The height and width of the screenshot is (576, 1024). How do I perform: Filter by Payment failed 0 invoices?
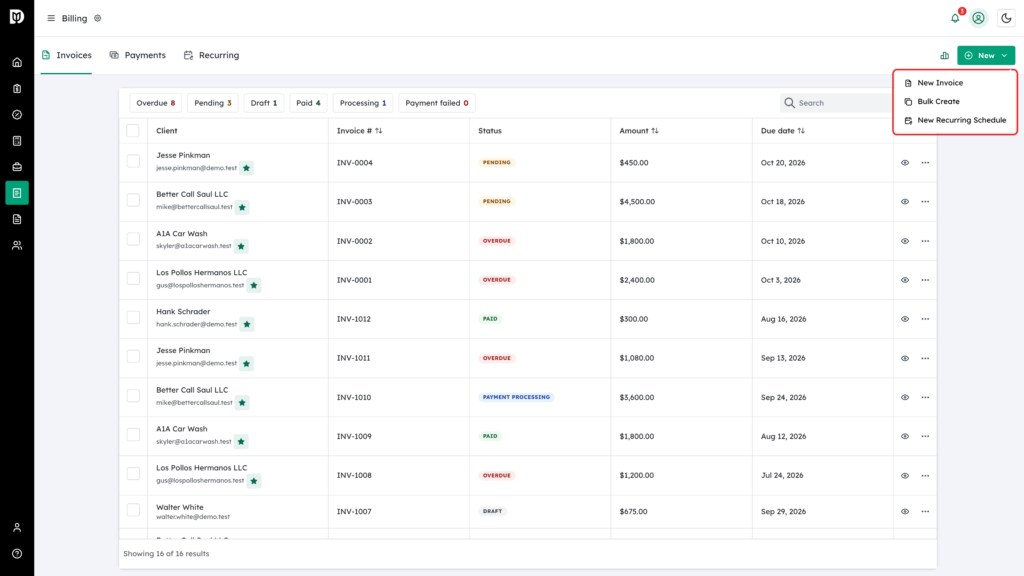coord(437,103)
